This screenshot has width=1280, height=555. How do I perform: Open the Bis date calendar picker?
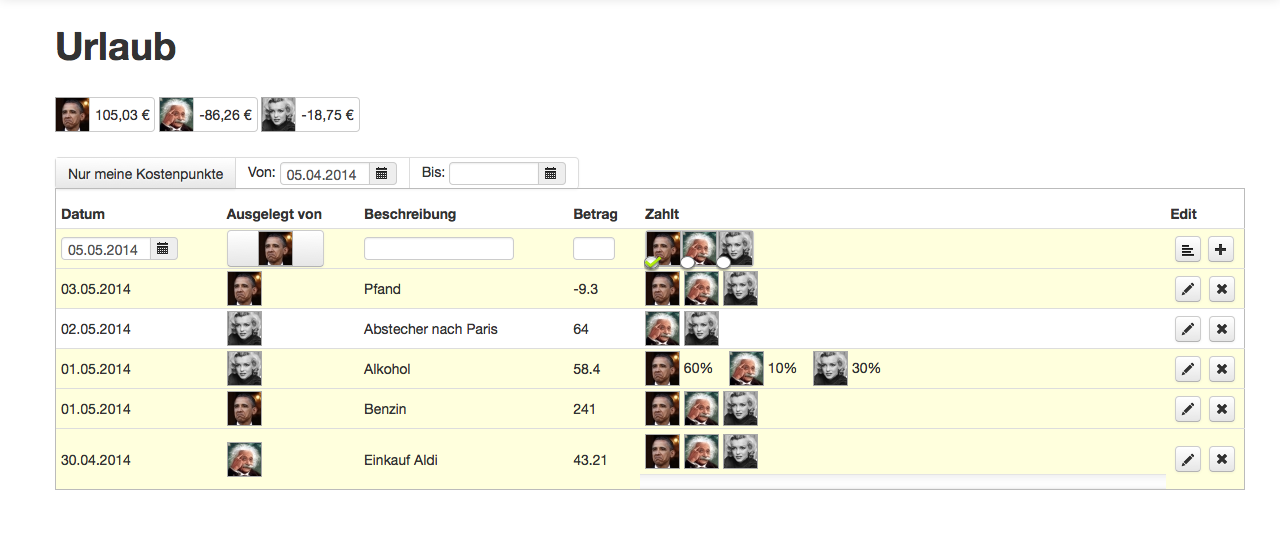pyautogui.click(x=551, y=174)
